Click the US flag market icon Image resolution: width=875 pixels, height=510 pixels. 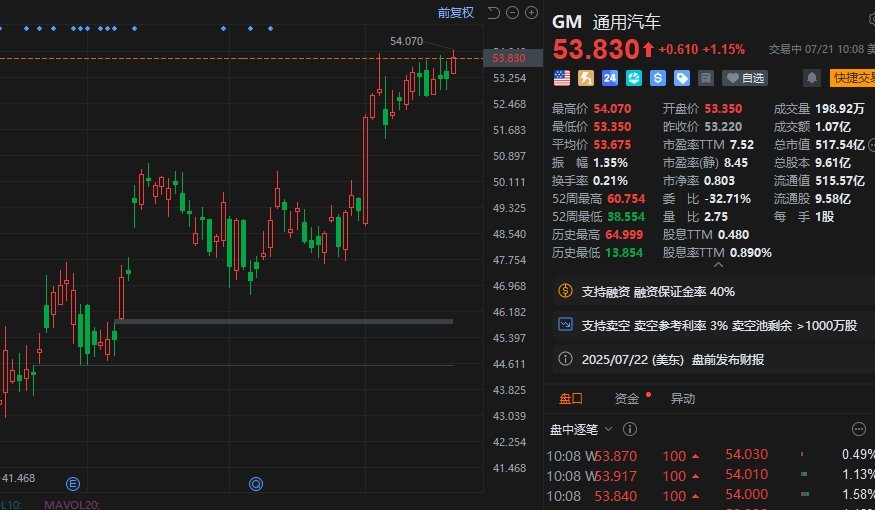click(x=562, y=78)
